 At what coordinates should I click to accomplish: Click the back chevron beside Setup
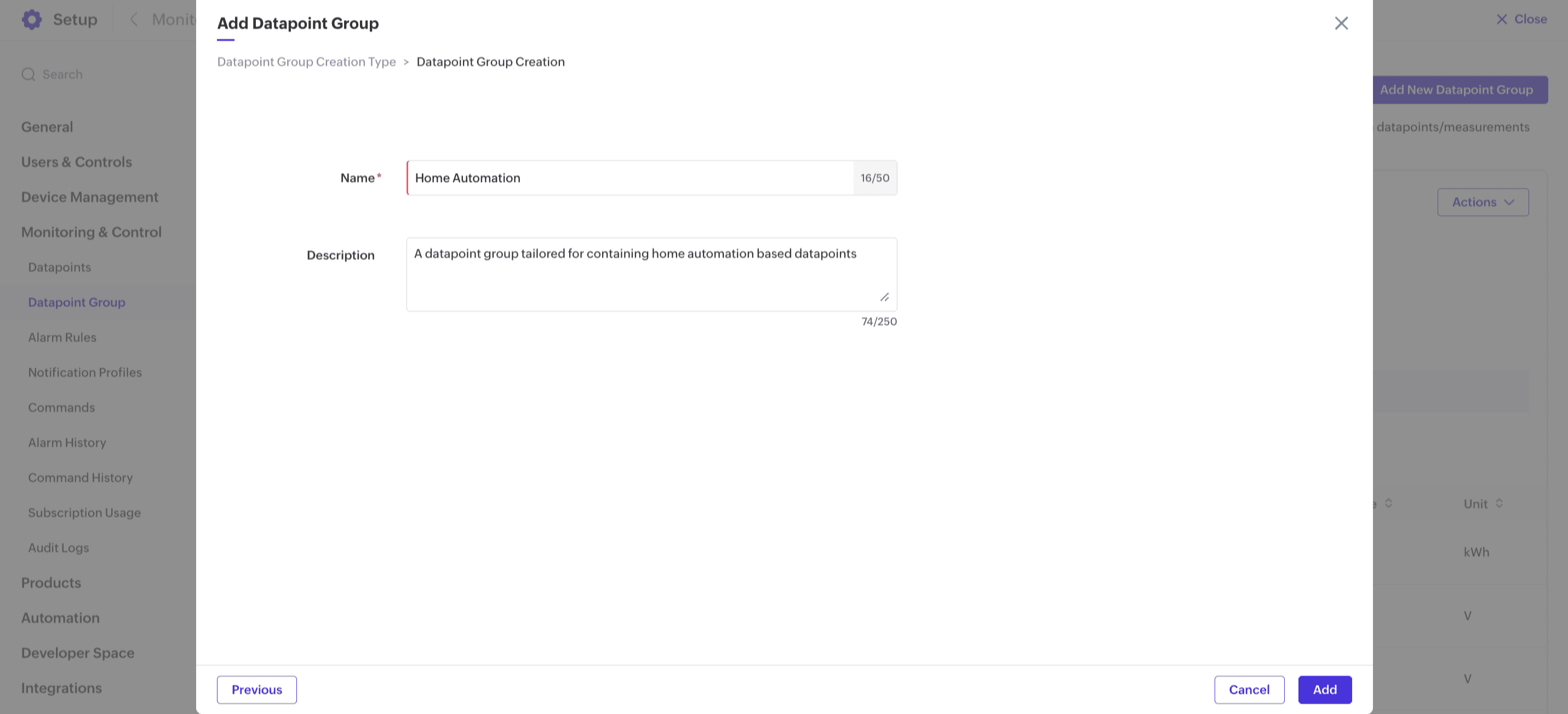point(135,20)
